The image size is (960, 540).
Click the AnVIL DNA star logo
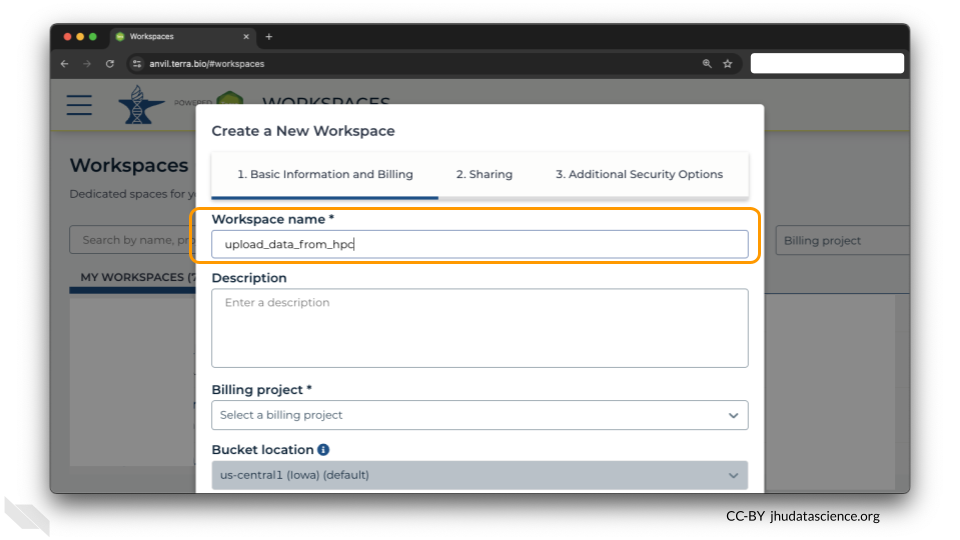(140, 105)
